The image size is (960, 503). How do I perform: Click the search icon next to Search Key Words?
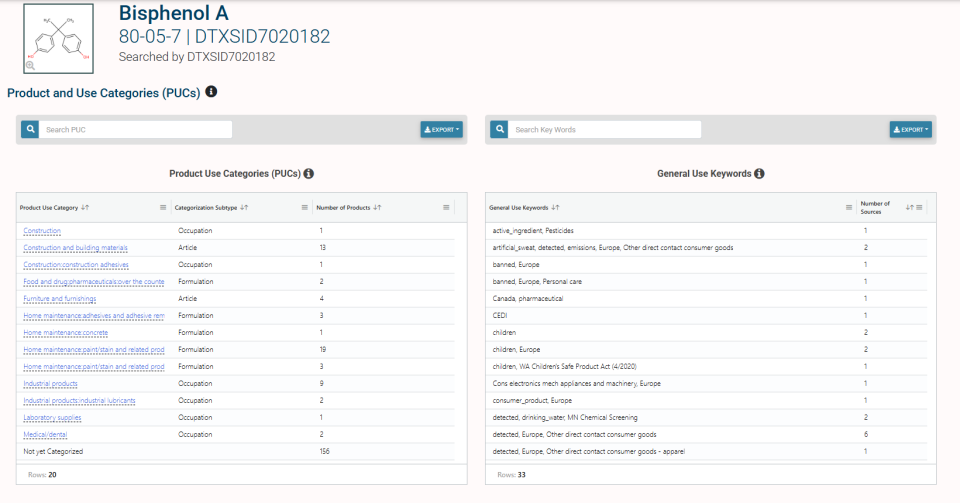pyautogui.click(x=500, y=129)
